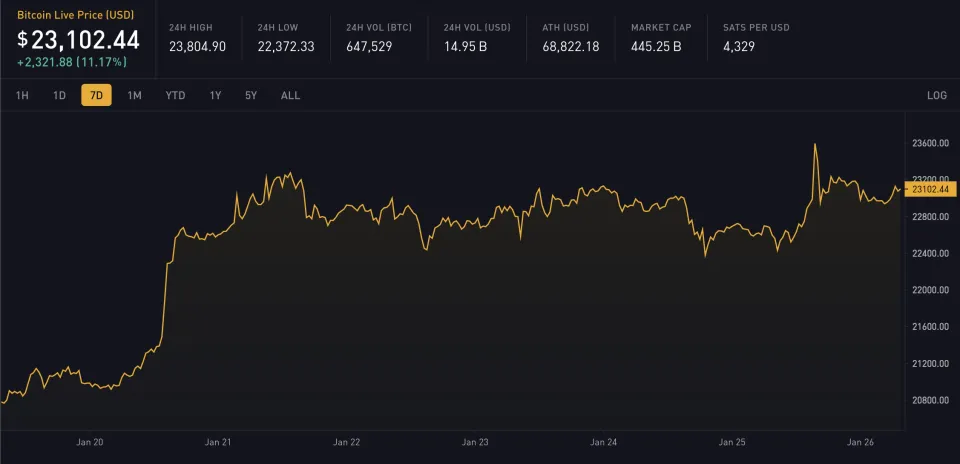The width and height of the screenshot is (960, 464).
Task: Click the highlighted 7D range tab
Action: [x=96, y=95]
